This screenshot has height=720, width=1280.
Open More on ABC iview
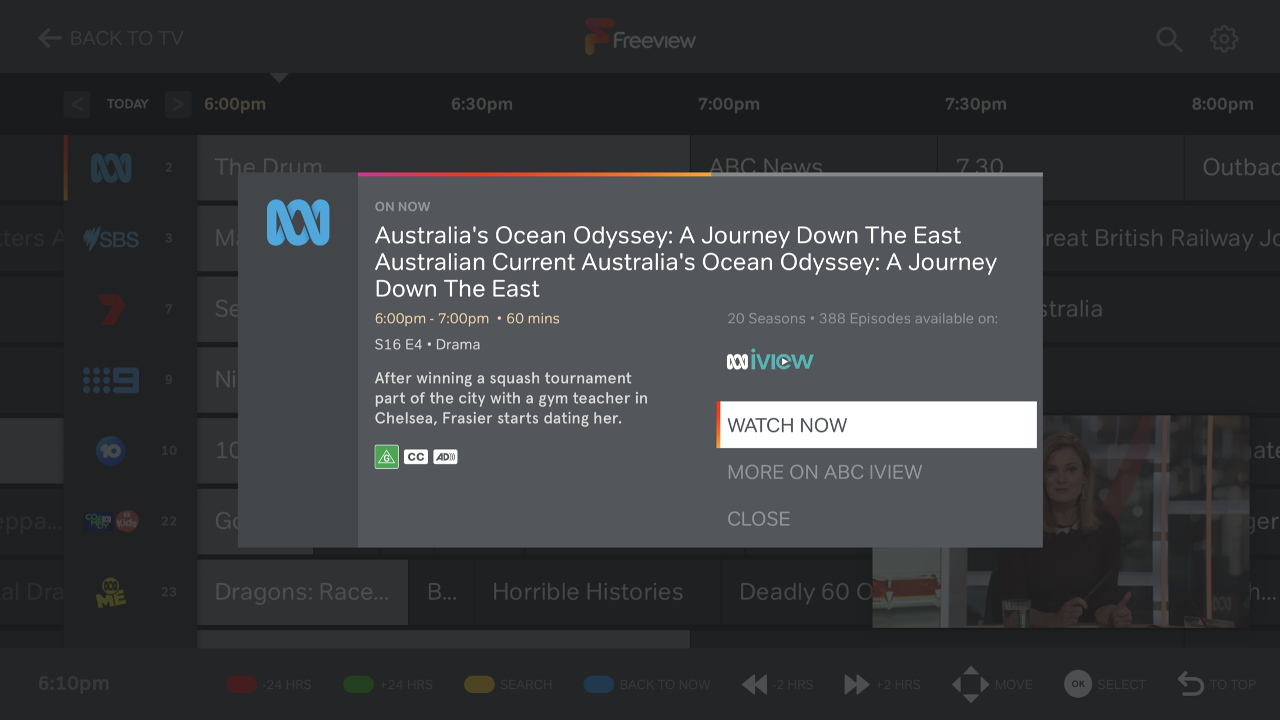(824, 472)
